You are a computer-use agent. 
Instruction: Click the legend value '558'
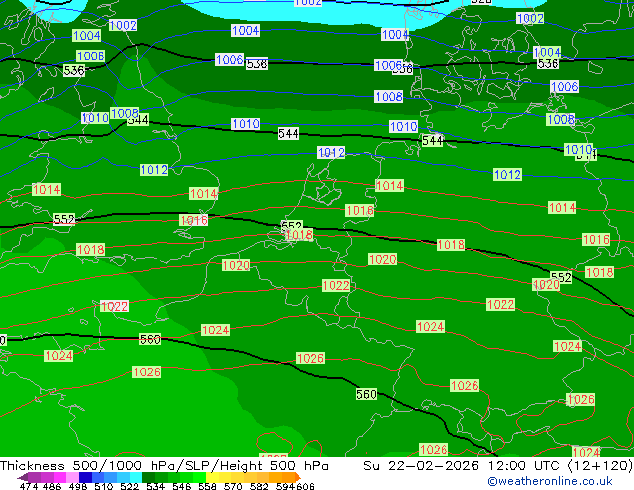tap(207, 486)
